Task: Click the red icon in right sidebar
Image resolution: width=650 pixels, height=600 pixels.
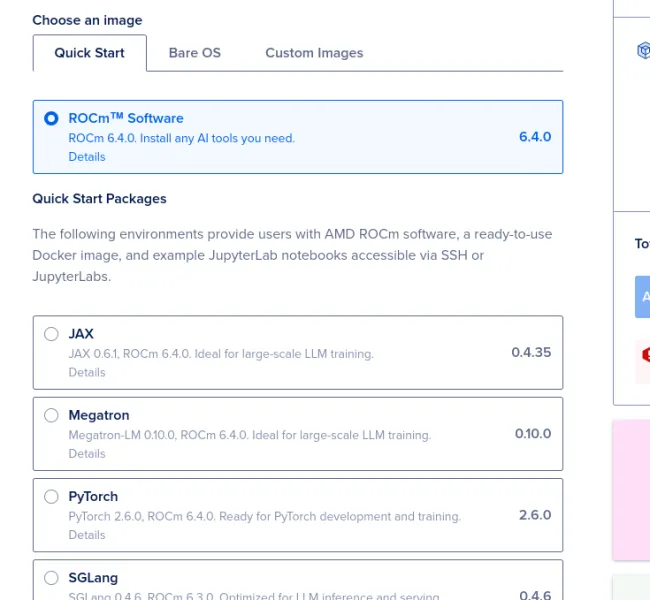Action: coord(645,355)
